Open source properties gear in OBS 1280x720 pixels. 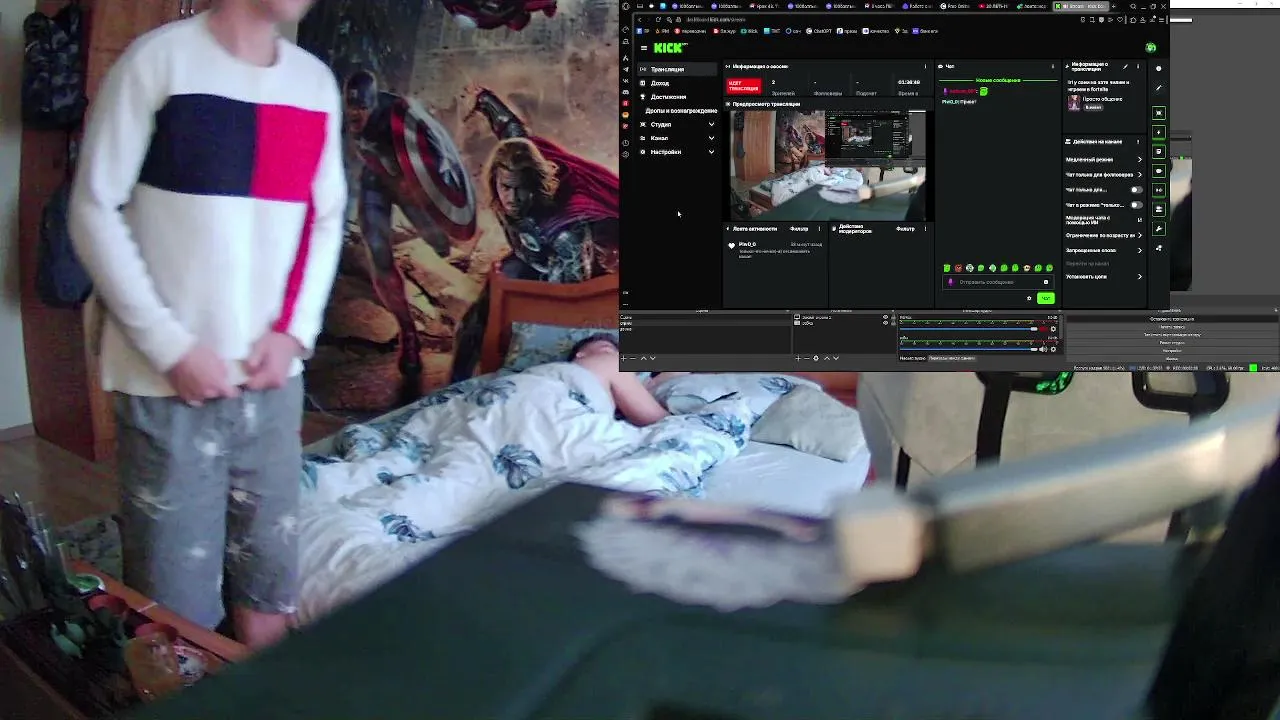coord(816,358)
